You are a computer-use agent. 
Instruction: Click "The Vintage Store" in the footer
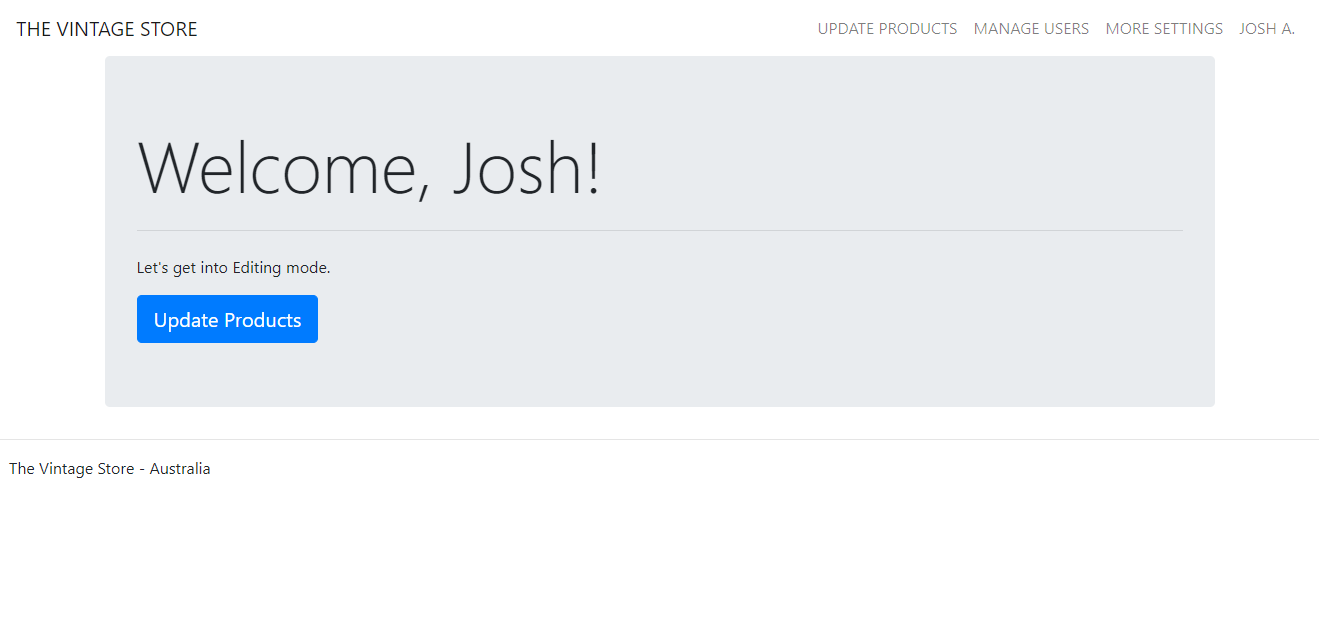[x=71, y=469]
